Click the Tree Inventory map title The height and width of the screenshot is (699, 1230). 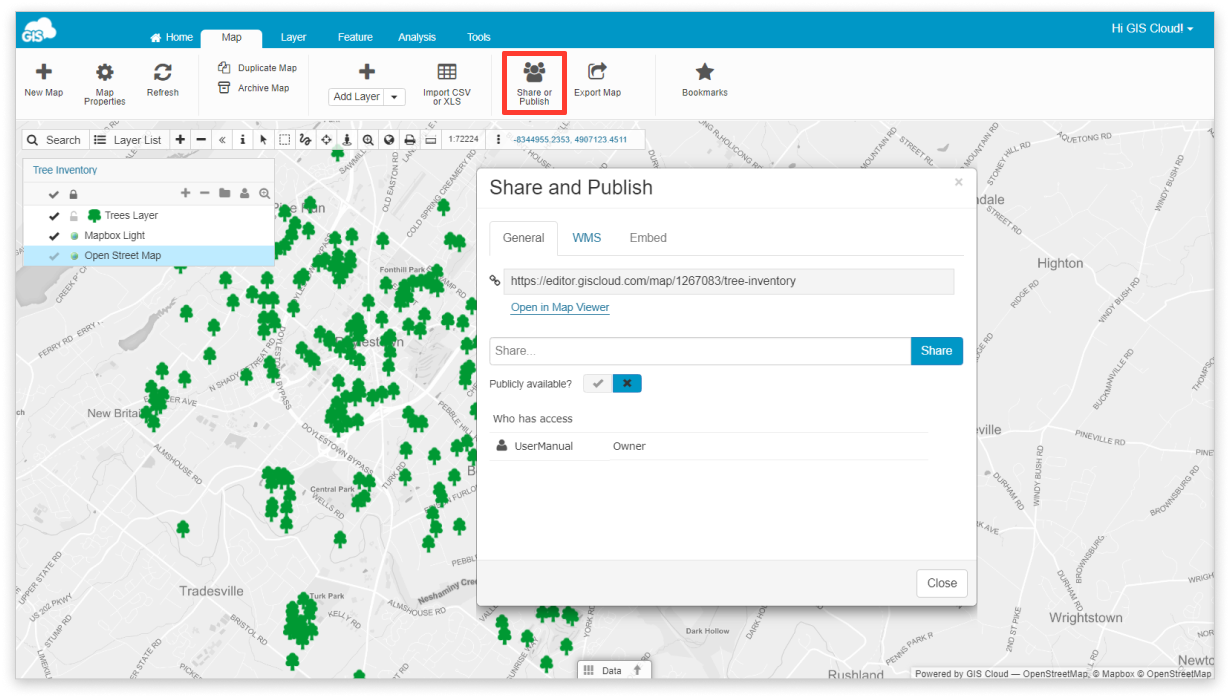(65, 170)
